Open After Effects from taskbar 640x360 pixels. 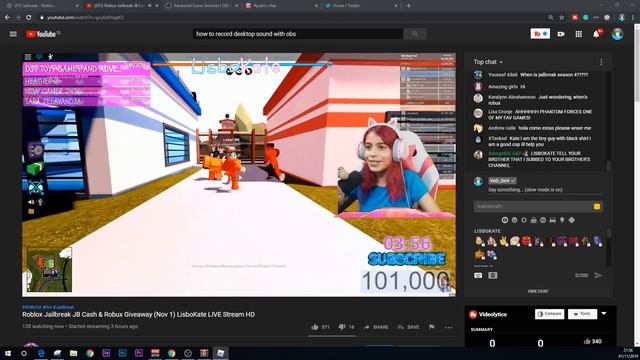(106, 353)
